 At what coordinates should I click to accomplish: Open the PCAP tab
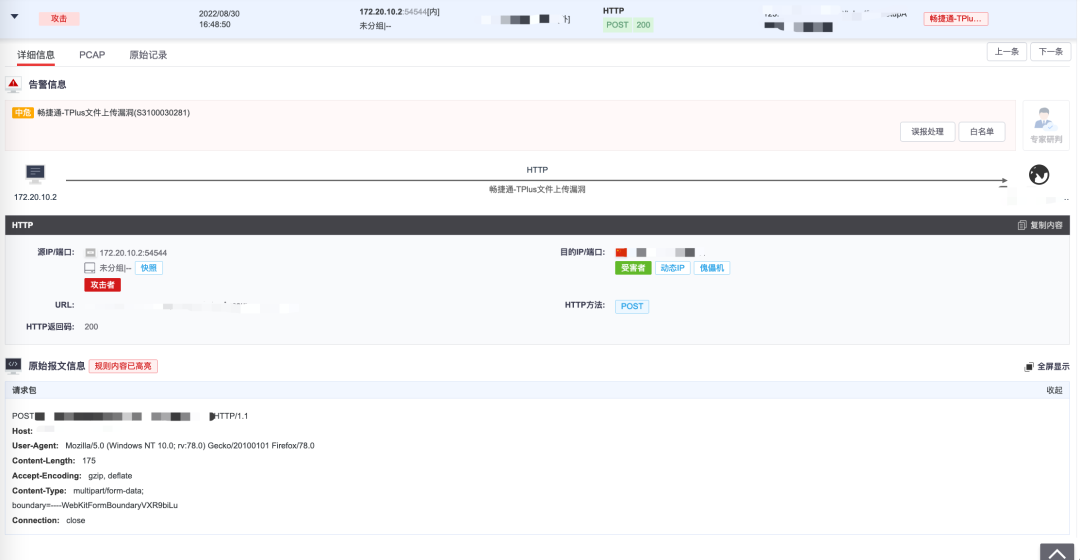click(92, 55)
